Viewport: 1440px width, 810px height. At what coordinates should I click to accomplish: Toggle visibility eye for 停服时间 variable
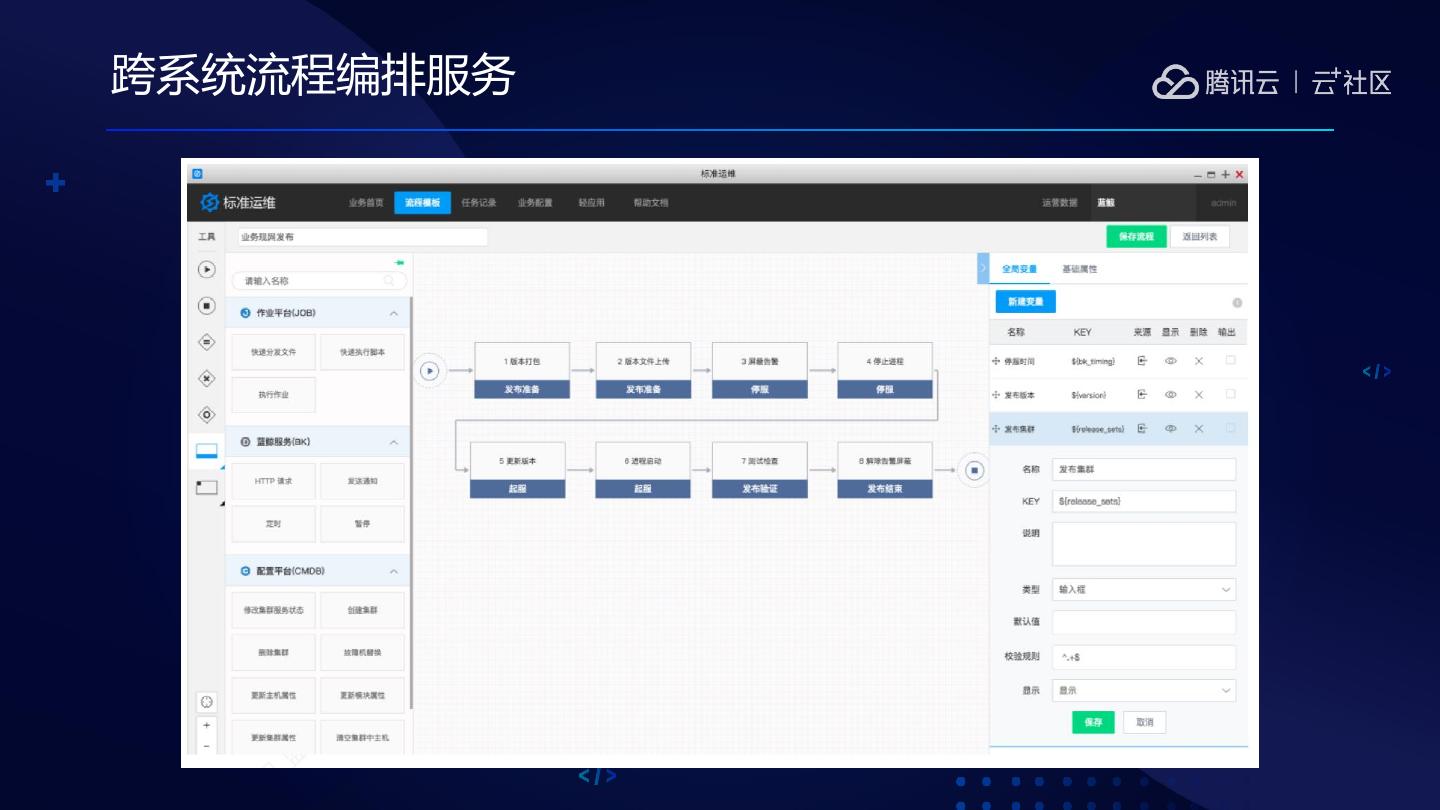[x=1170, y=361]
